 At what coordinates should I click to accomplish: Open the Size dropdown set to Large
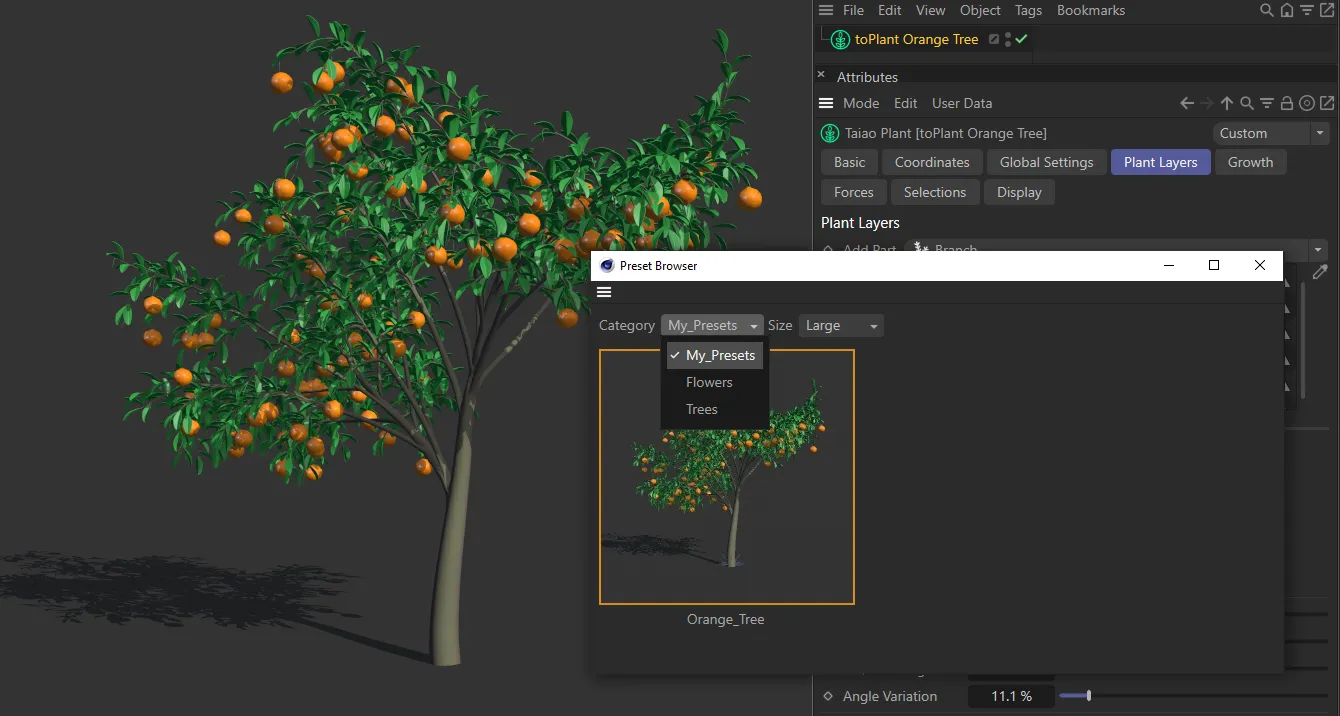(841, 326)
